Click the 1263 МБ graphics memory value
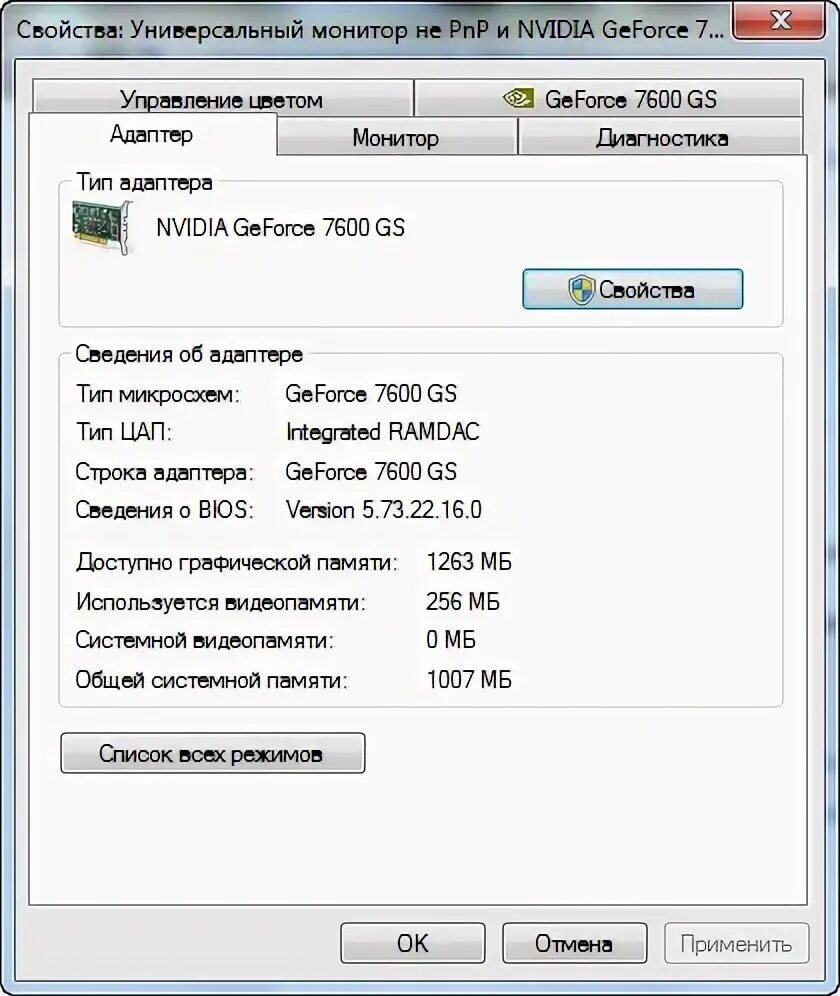Image resolution: width=840 pixels, height=996 pixels. [x=469, y=562]
